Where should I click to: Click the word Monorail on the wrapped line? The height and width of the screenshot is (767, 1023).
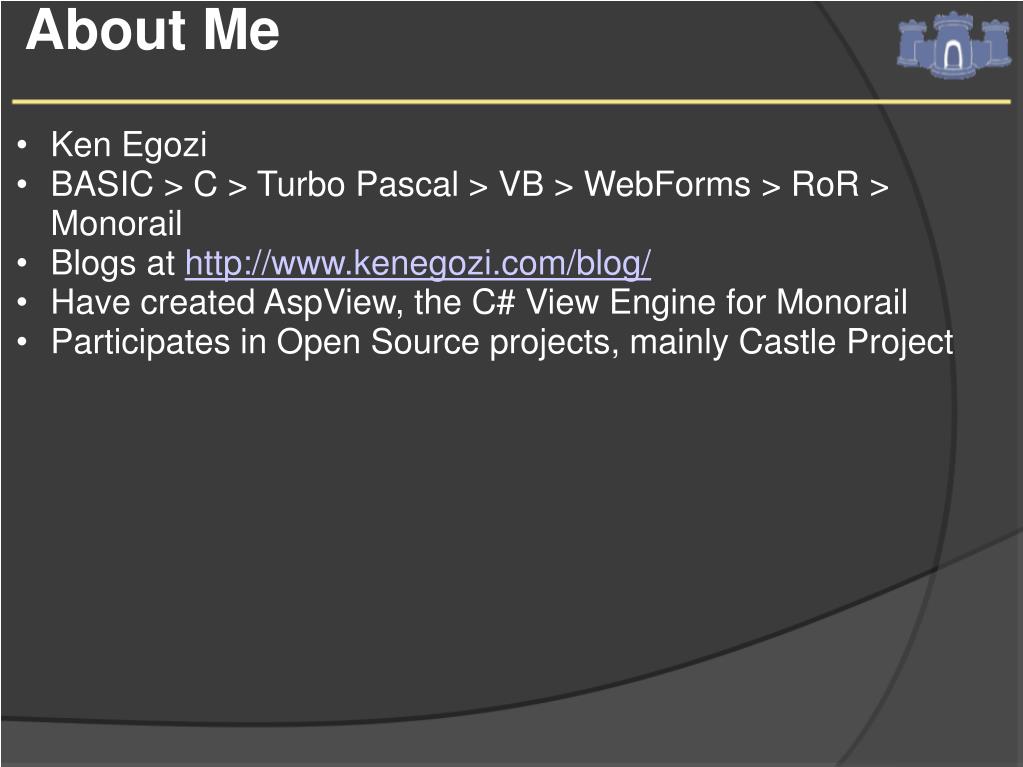click(117, 224)
